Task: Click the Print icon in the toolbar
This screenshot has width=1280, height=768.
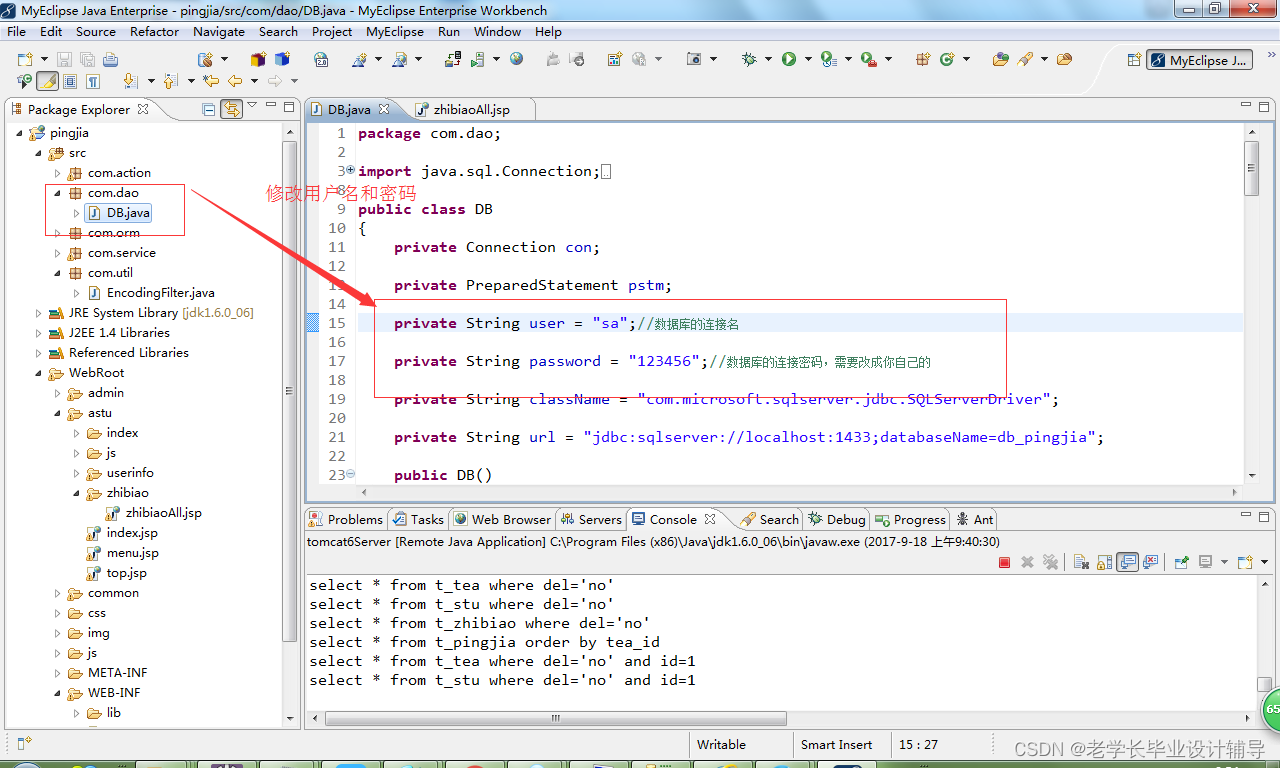Action: [109, 59]
